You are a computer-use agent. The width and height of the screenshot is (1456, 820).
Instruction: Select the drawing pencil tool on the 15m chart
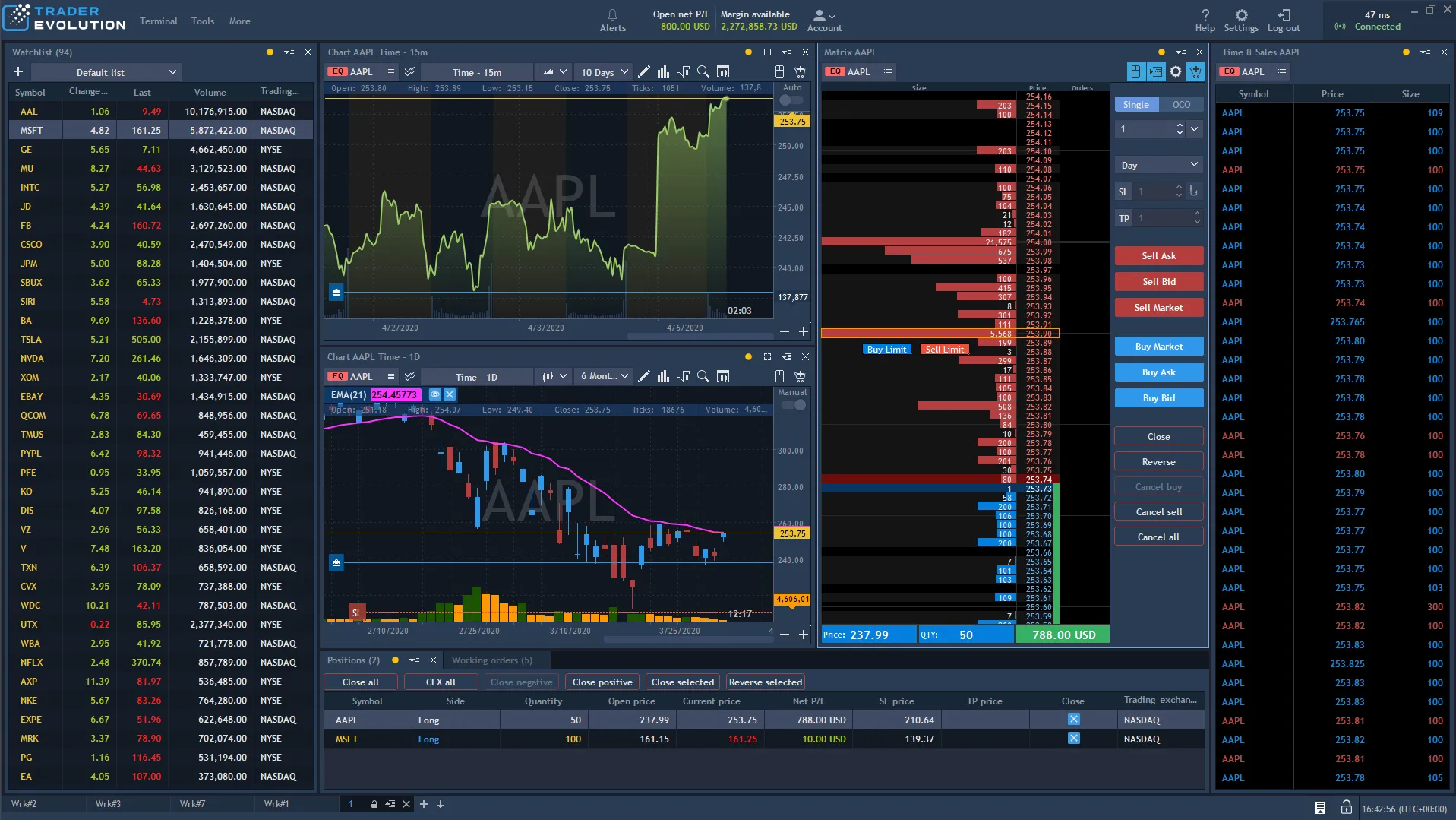(644, 71)
